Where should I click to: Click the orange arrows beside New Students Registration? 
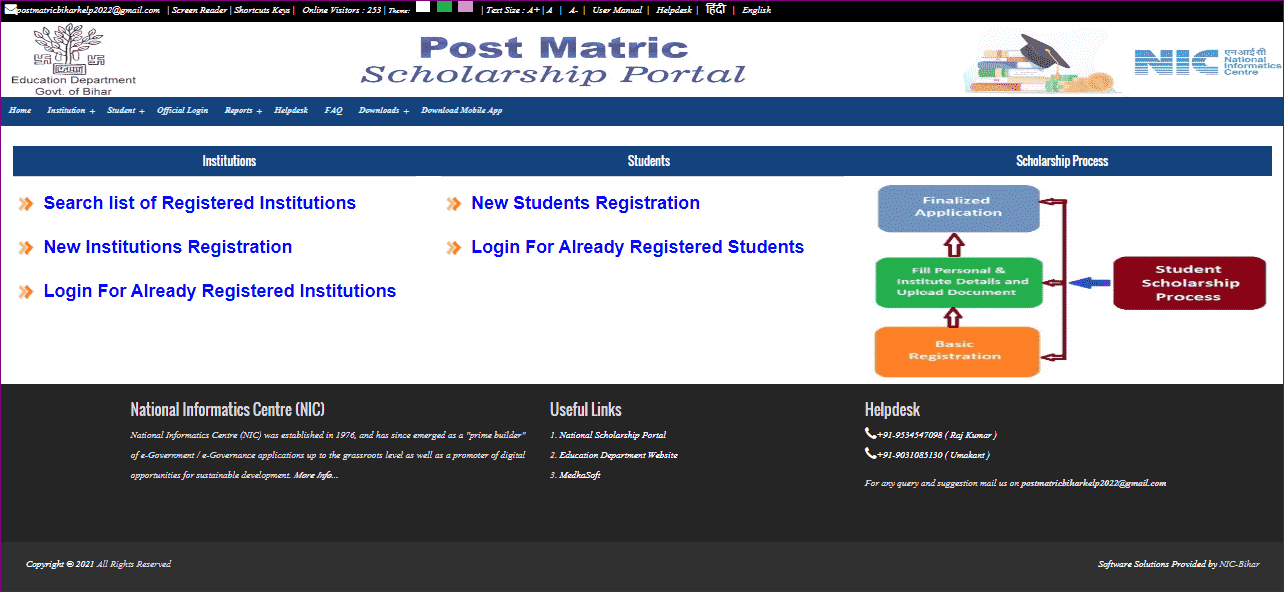click(x=453, y=203)
